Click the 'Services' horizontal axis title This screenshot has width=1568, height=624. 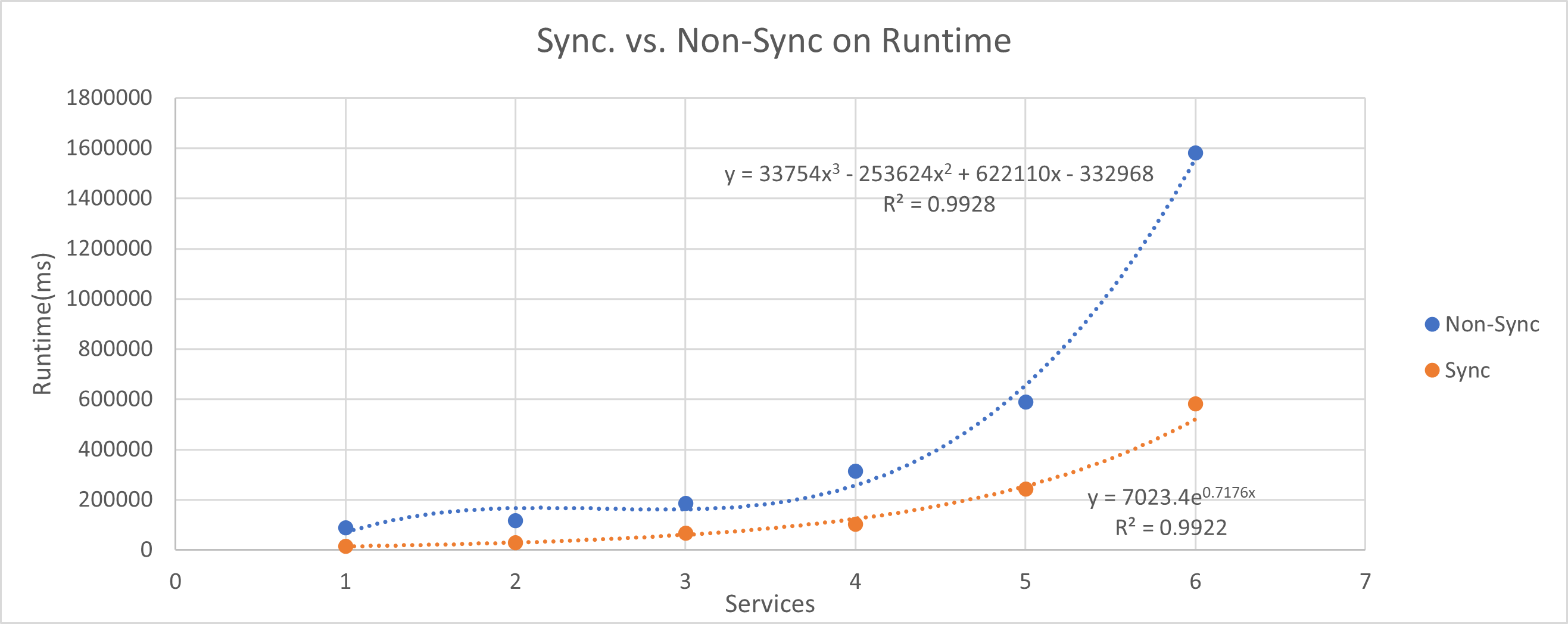coord(769,604)
